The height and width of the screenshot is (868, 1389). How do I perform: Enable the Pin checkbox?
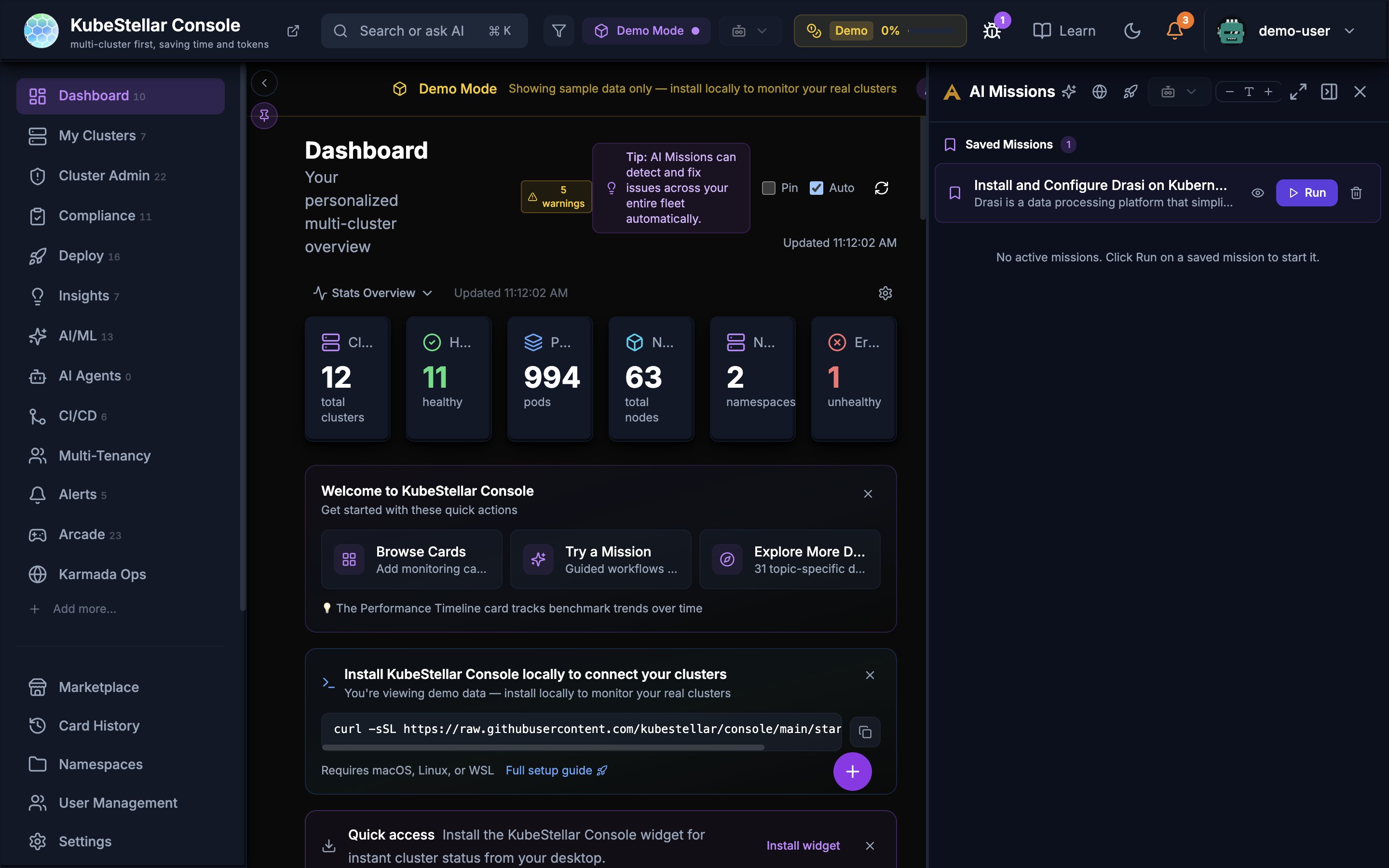click(x=769, y=188)
